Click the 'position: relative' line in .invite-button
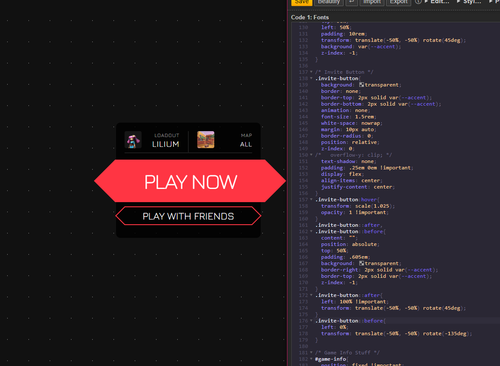 coord(350,142)
